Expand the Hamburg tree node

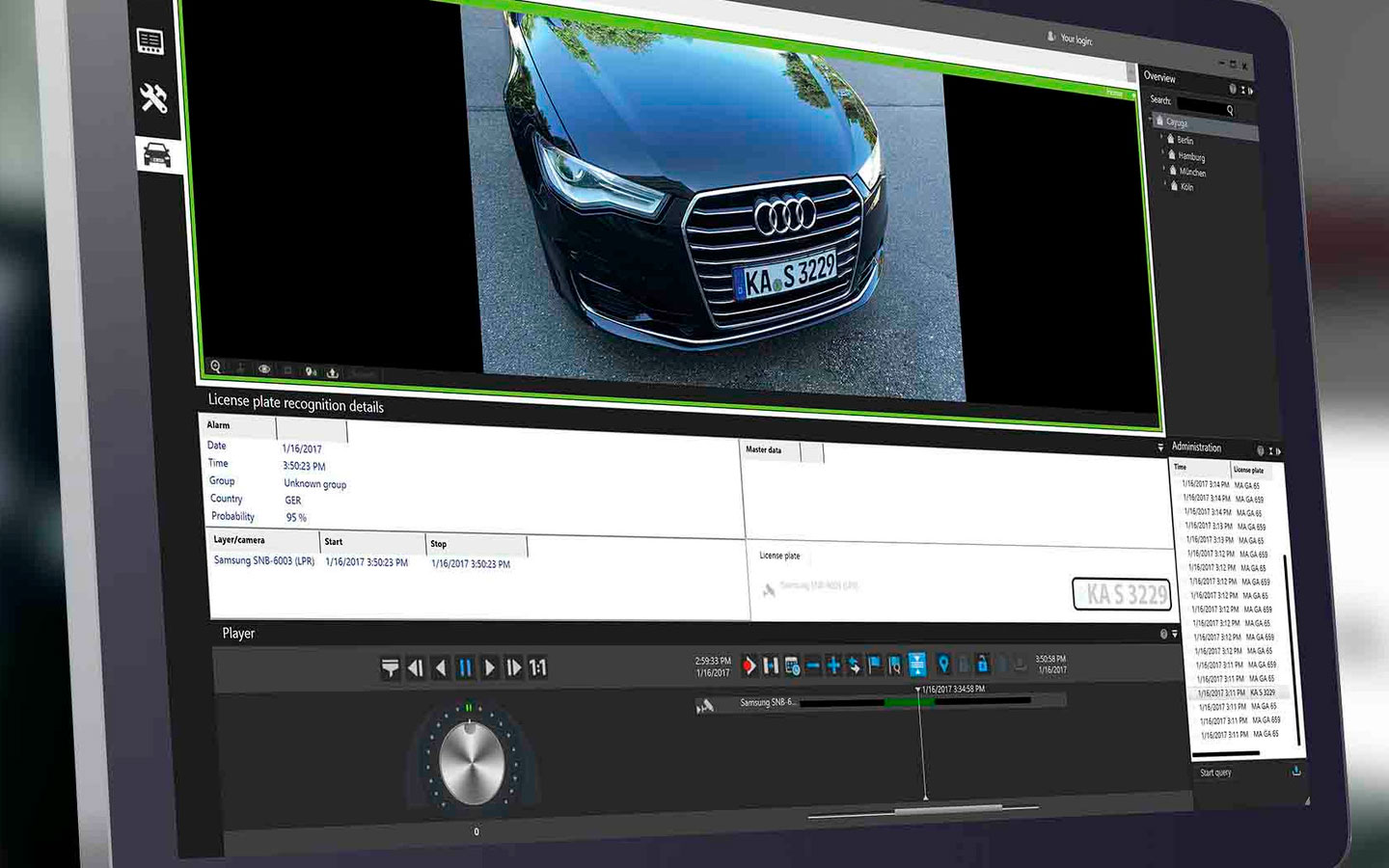(x=1163, y=152)
